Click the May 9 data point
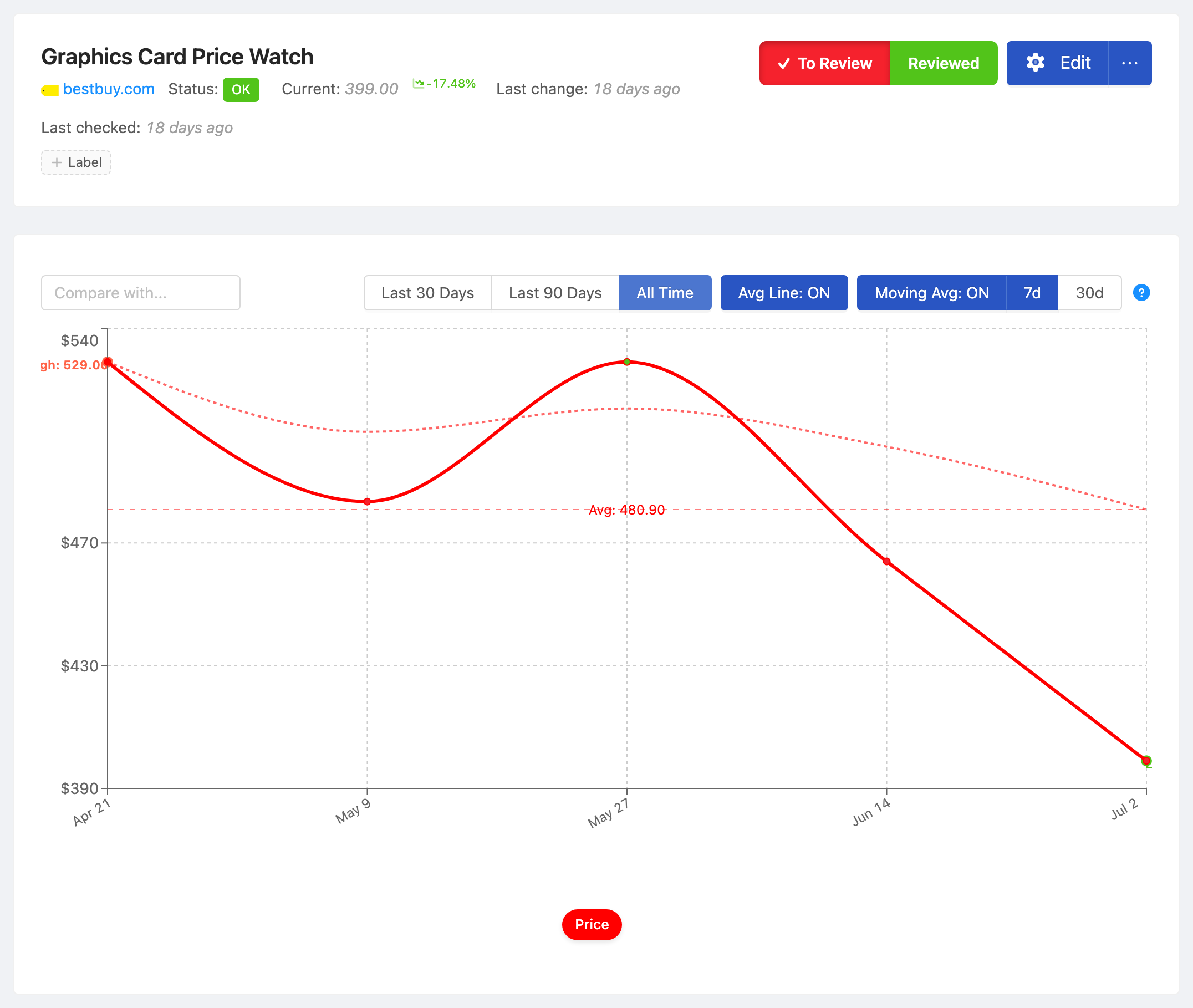The width and height of the screenshot is (1193, 1008). point(368,502)
